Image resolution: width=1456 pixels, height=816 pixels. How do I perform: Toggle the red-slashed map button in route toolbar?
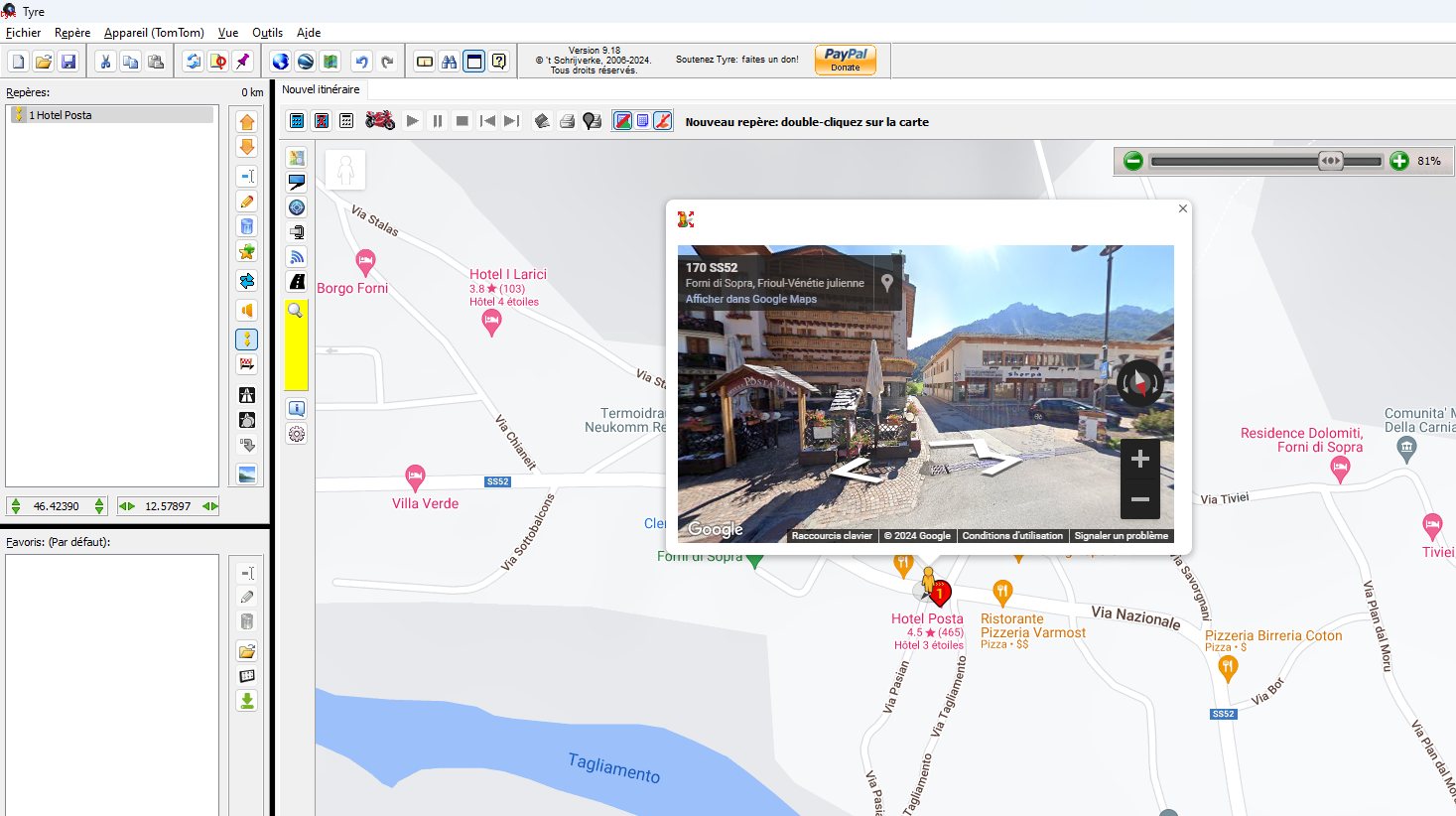point(663,121)
